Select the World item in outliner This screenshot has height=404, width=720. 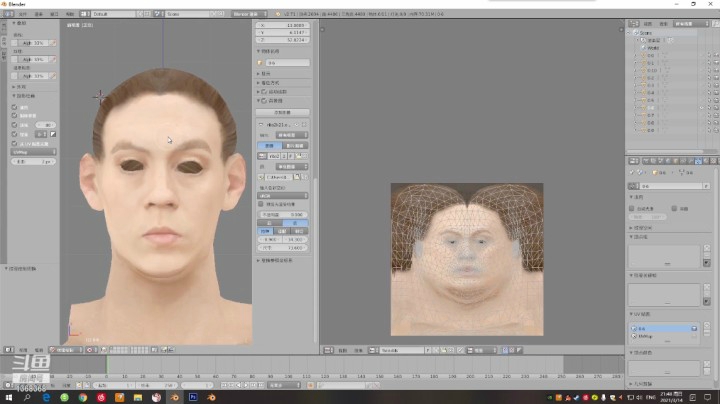pyautogui.click(x=652, y=48)
